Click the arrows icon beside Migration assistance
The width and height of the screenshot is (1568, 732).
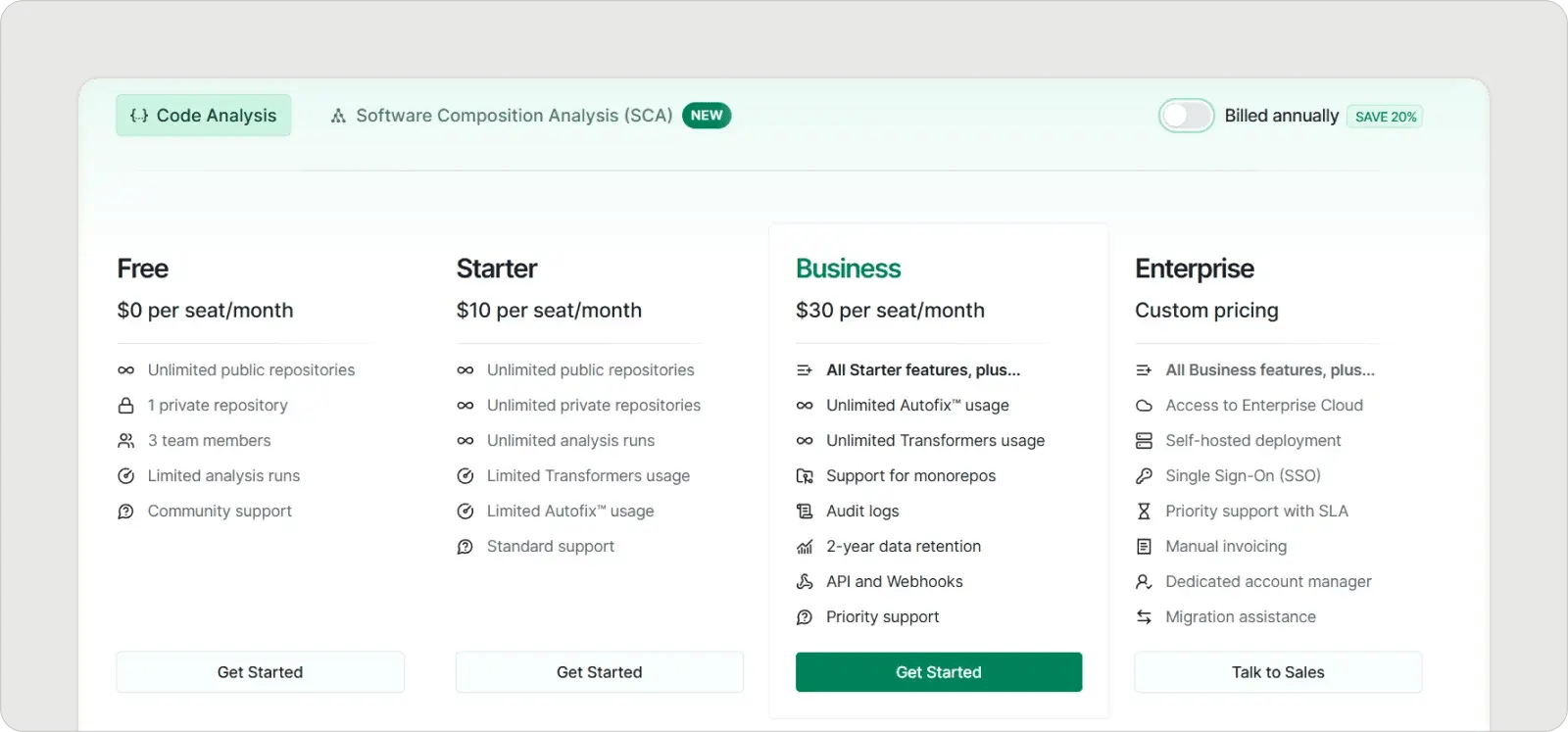point(1144,616)
